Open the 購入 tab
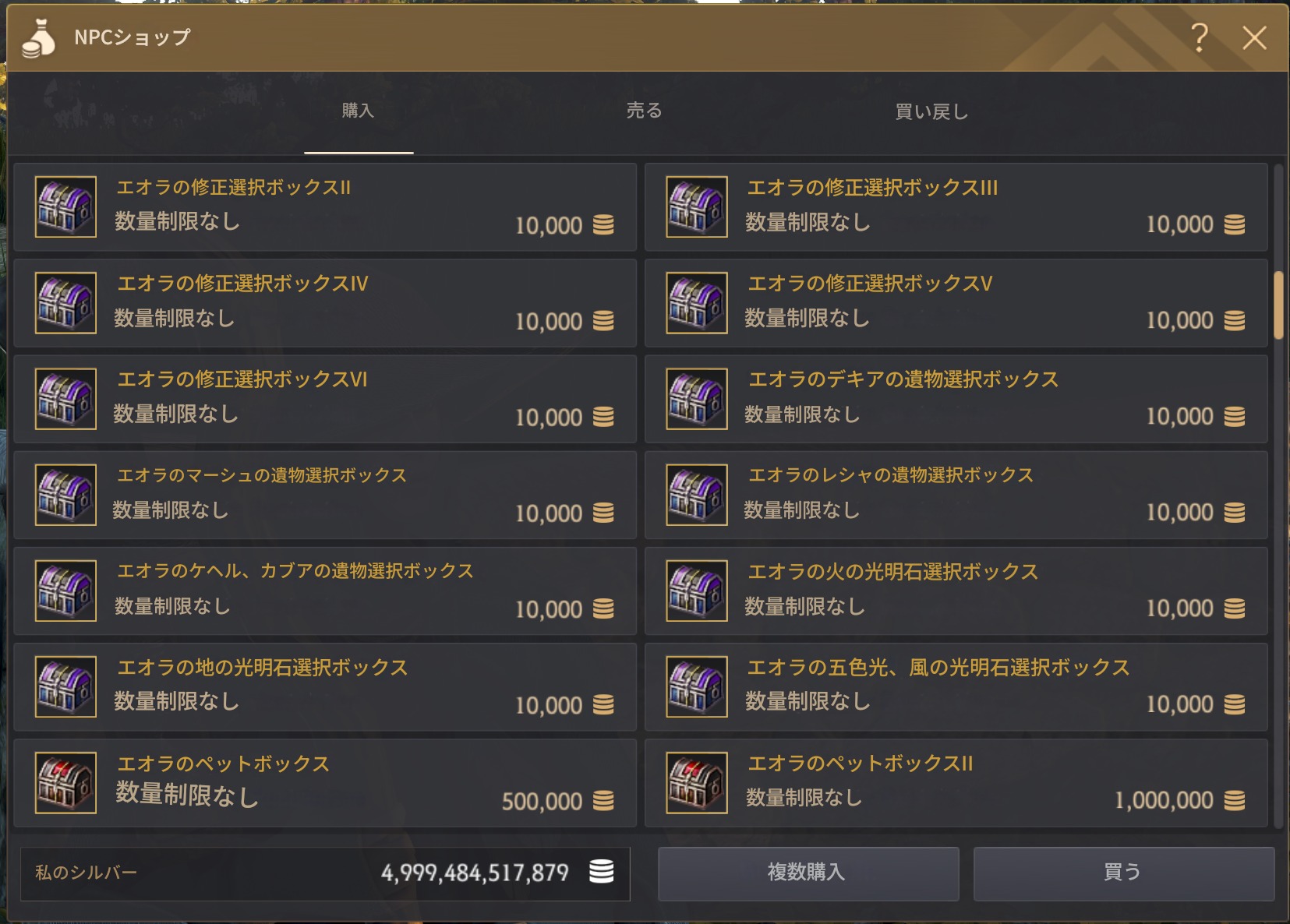Image resolution: width=1290 pixels, height=924 pixels. point(359,111)
